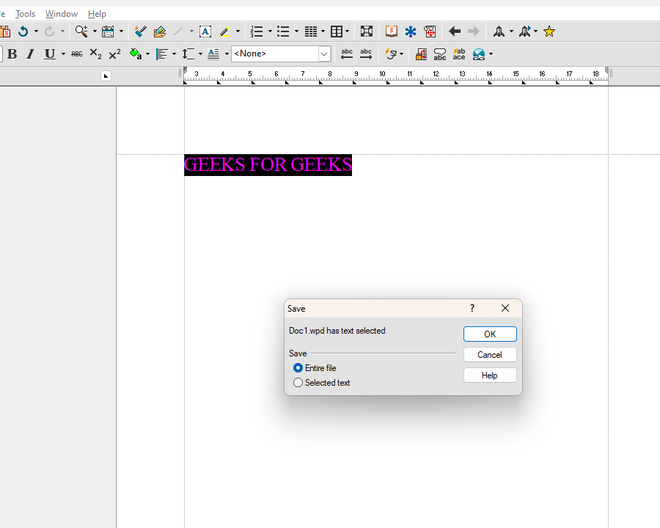This screenshot has width=660, height=528.
Task: Click the gold star icon
Action: point(549,32)
